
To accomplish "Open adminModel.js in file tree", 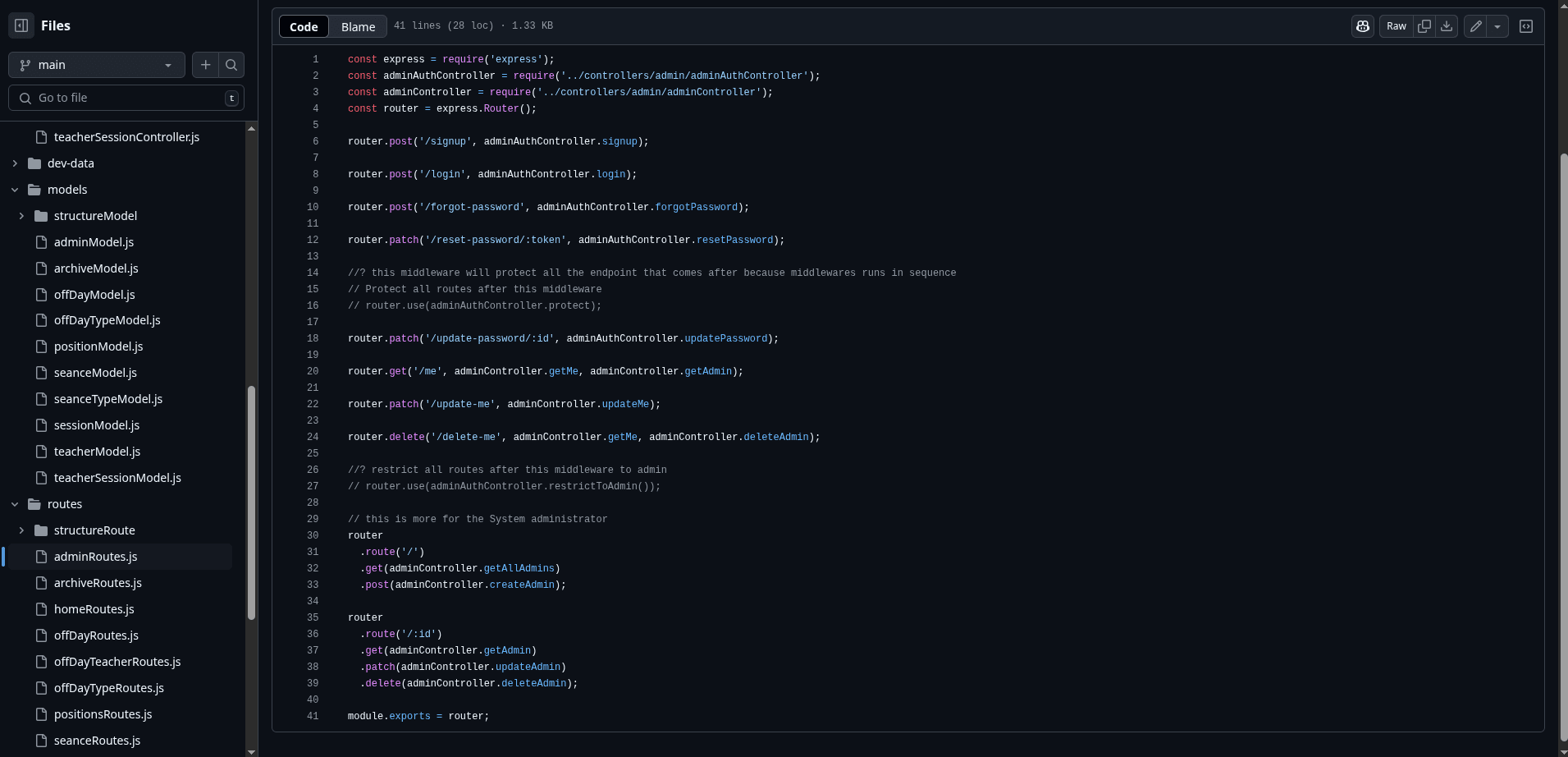I will 94,242.
